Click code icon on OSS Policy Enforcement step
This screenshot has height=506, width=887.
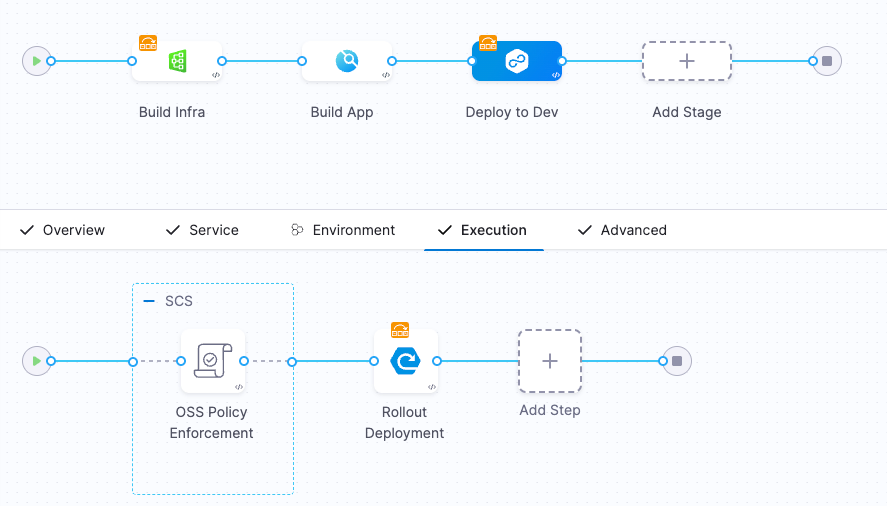pyautogui.click(x=239, y=387)
